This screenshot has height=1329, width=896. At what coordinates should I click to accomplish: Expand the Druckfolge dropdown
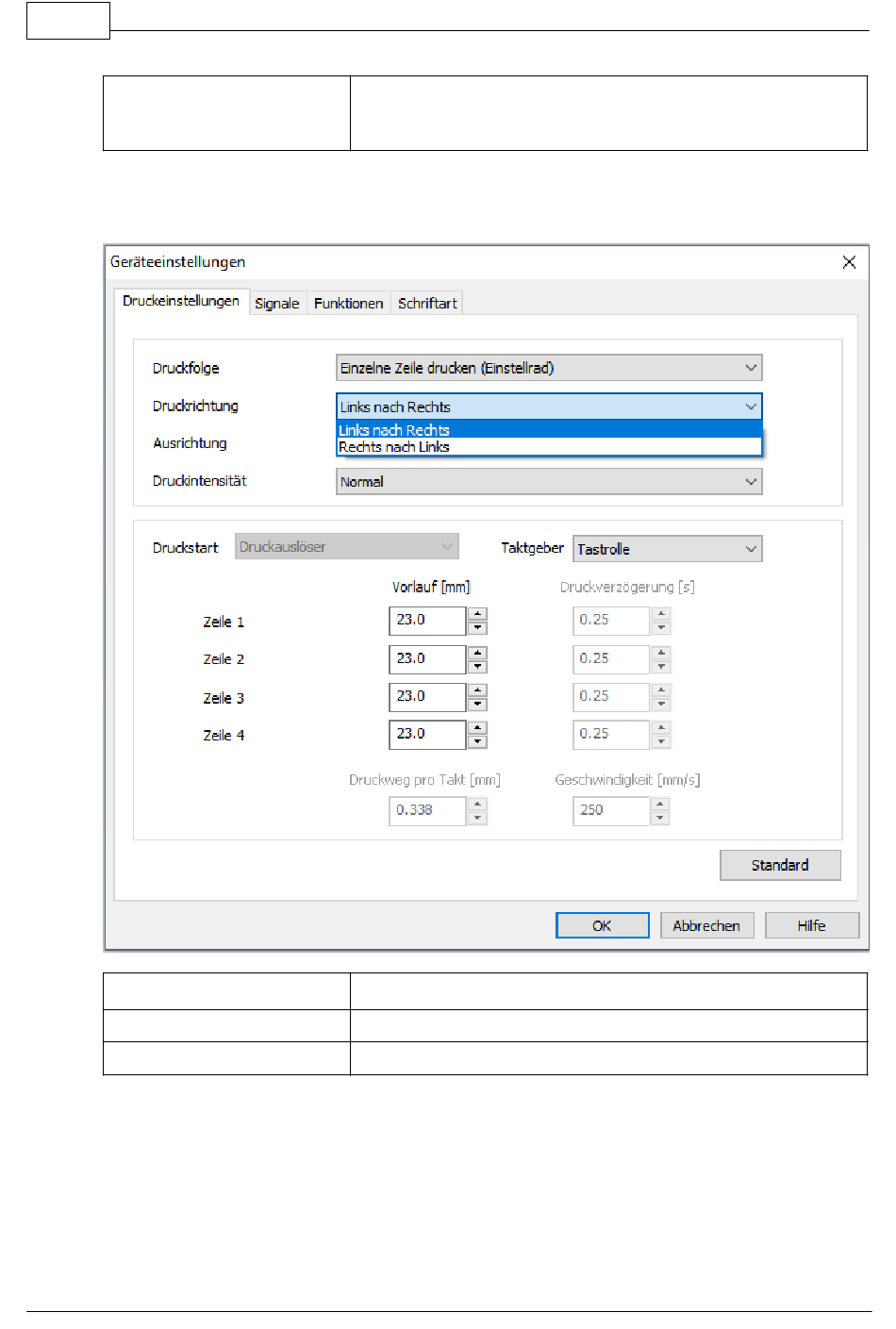[x=549, y=368]
